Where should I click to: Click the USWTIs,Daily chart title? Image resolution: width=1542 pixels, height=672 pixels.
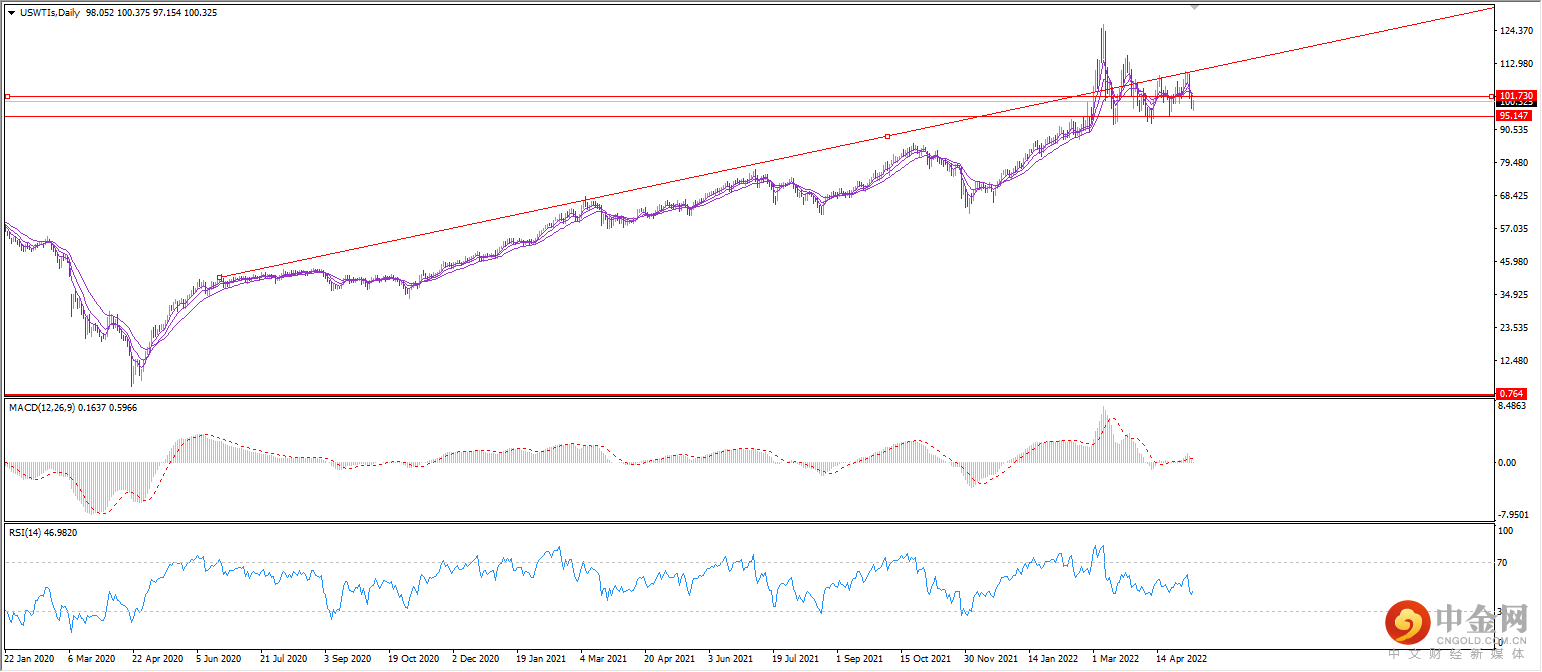pos(51,13)
